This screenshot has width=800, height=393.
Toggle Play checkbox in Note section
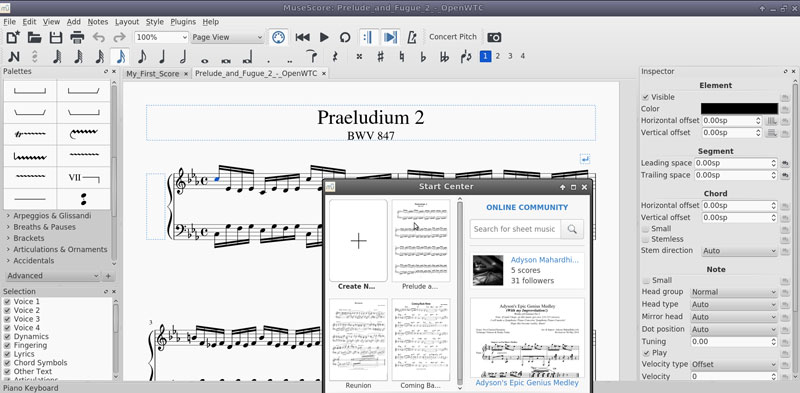click(x=645, y=353)
